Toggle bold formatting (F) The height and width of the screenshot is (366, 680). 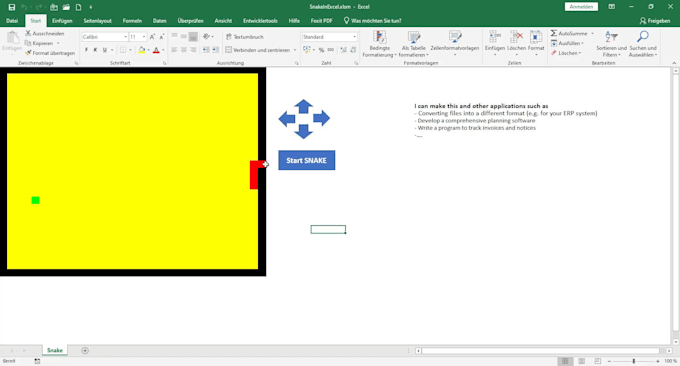coord(86,50)
